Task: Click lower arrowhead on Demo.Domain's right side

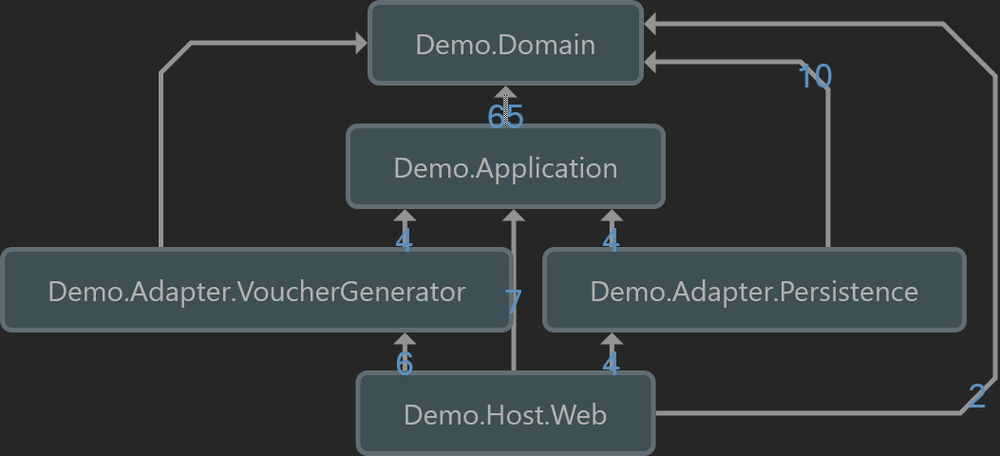Action: (651, 62)
